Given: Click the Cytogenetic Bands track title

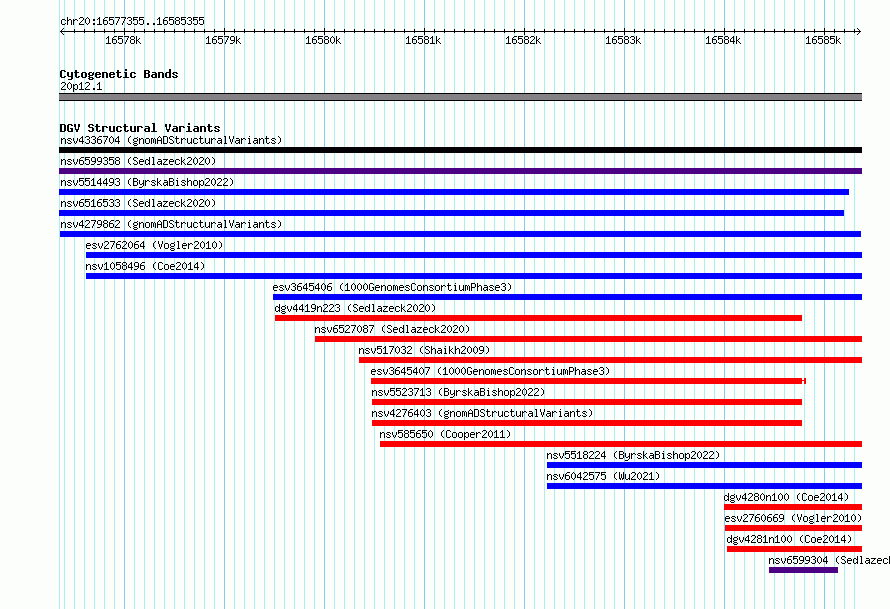Looking at the screenshot, I should 119,74.
